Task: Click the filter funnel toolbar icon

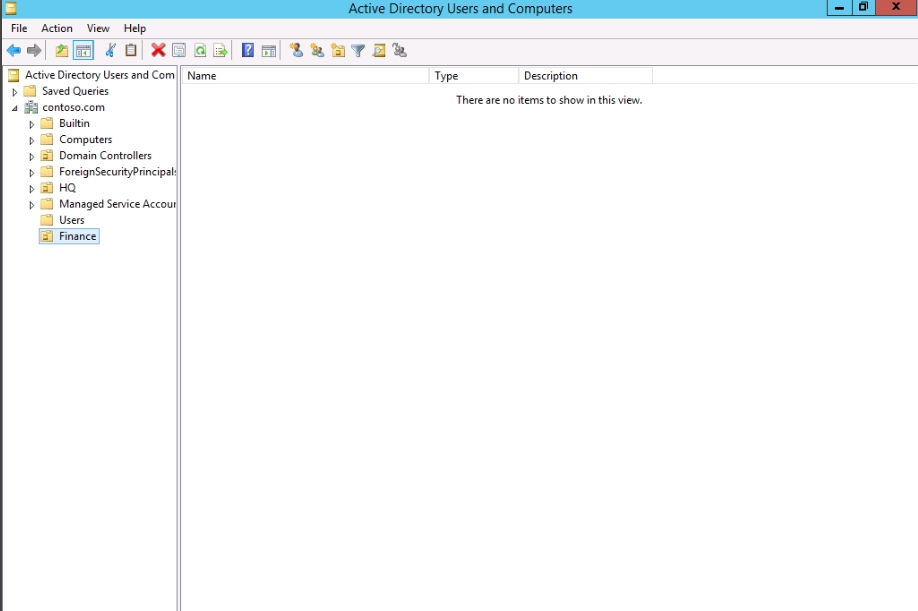Action: point(358,51)
